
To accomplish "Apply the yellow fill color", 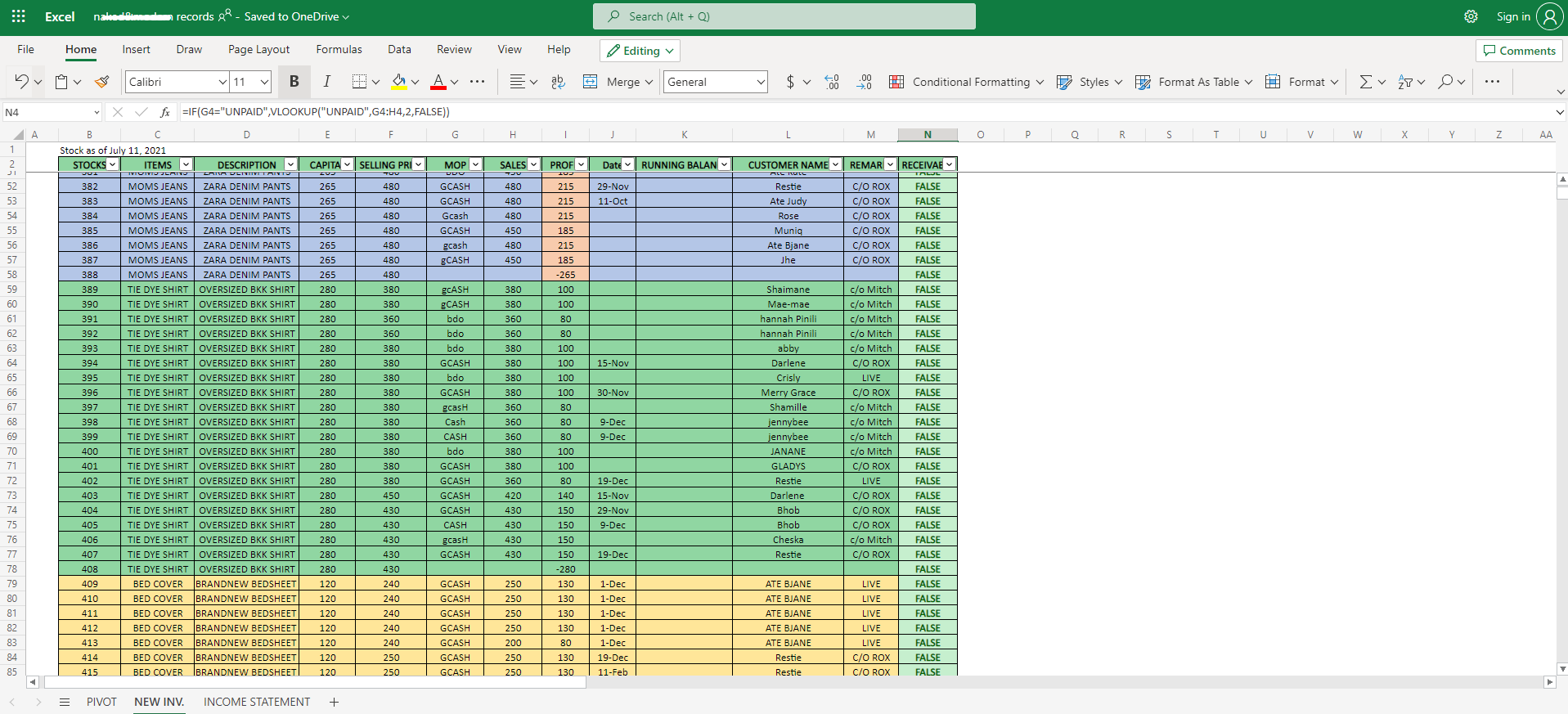I will pyautogui.click(x=399, y=82).
